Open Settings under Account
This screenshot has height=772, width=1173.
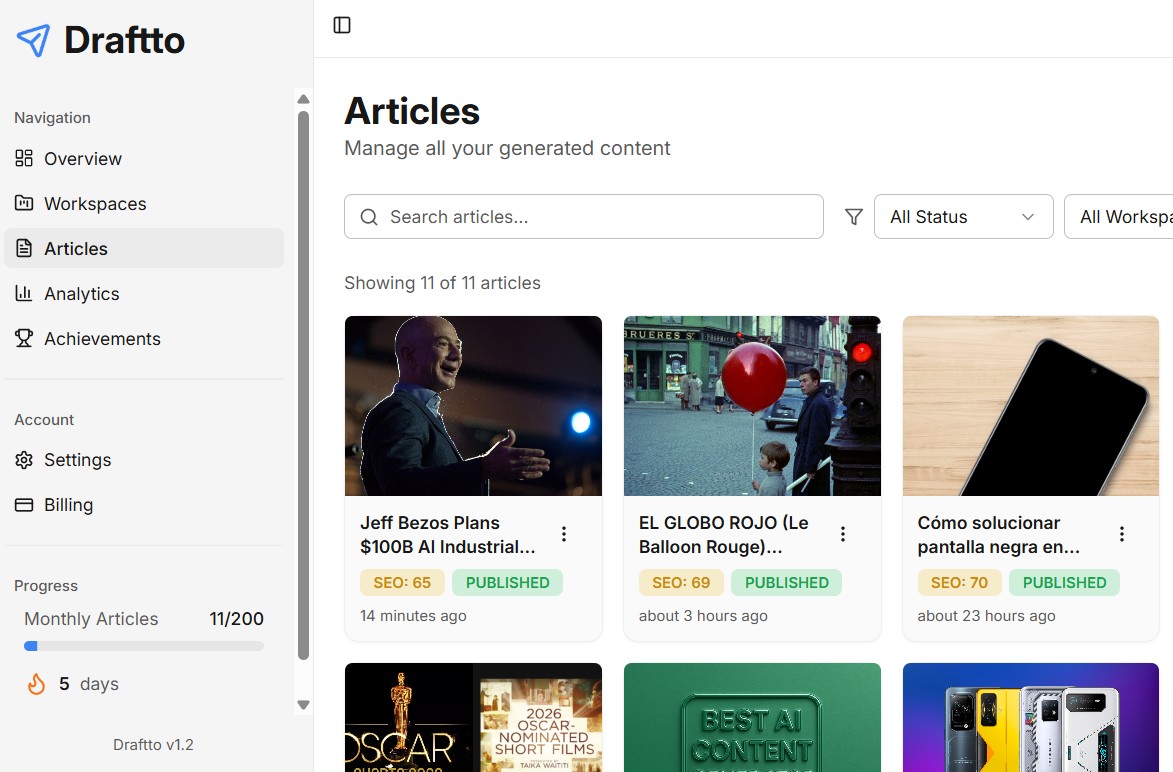(144, 460)
